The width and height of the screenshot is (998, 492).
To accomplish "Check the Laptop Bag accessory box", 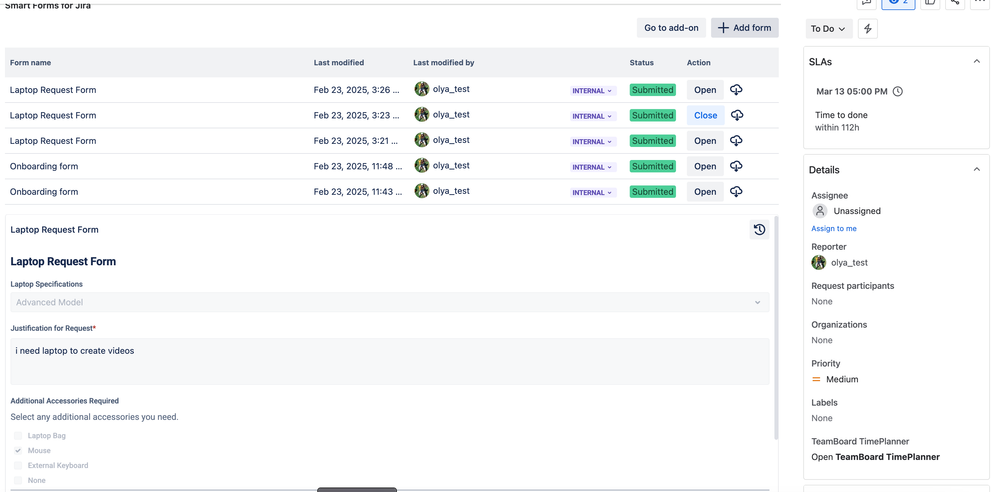I will [18, 436].
